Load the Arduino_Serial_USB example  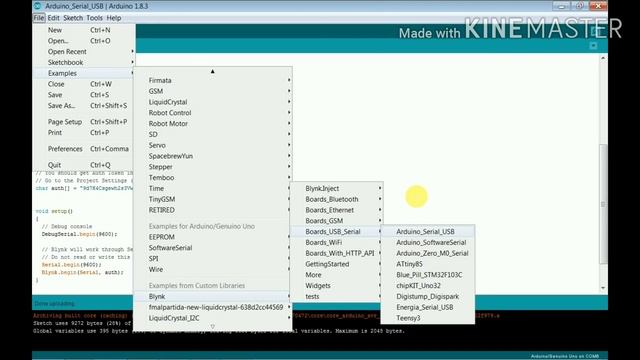(x=428, y=232)
